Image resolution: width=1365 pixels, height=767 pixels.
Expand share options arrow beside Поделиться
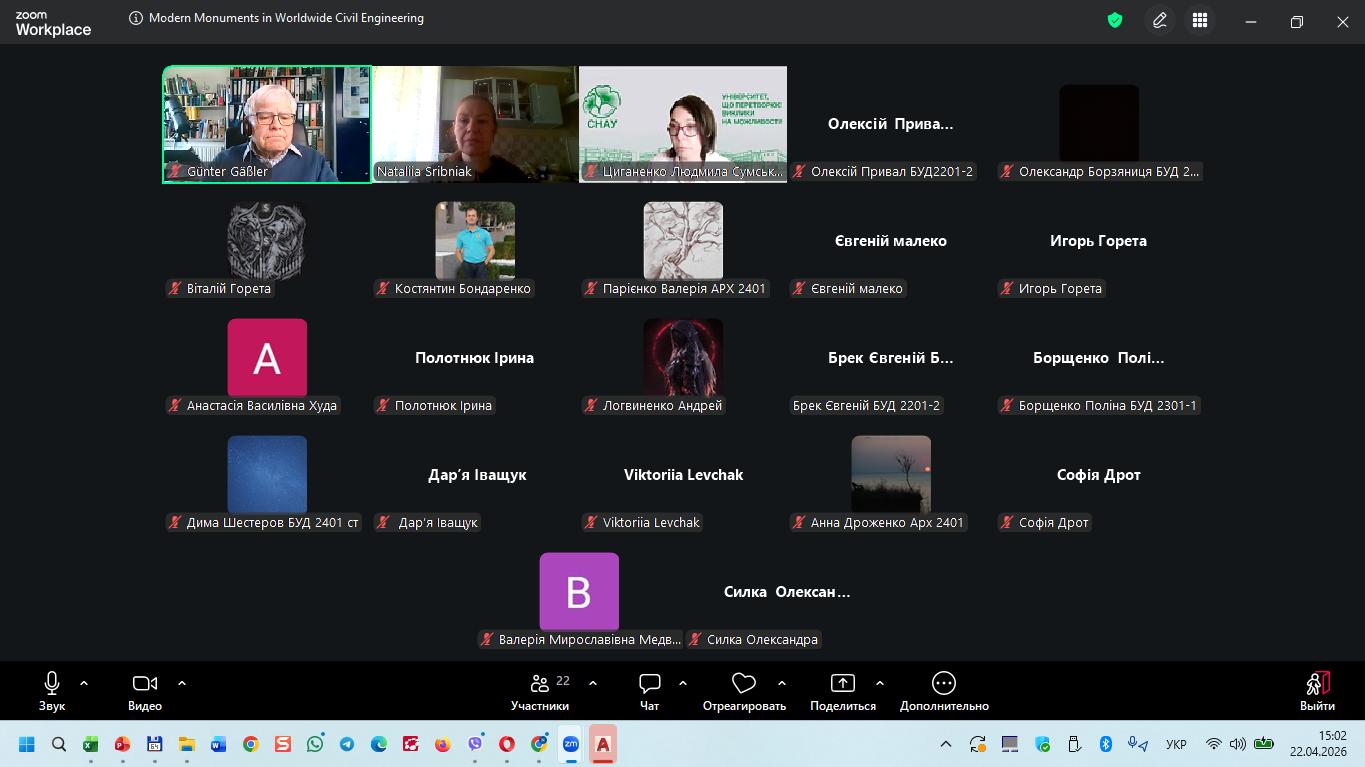point(880,683)
